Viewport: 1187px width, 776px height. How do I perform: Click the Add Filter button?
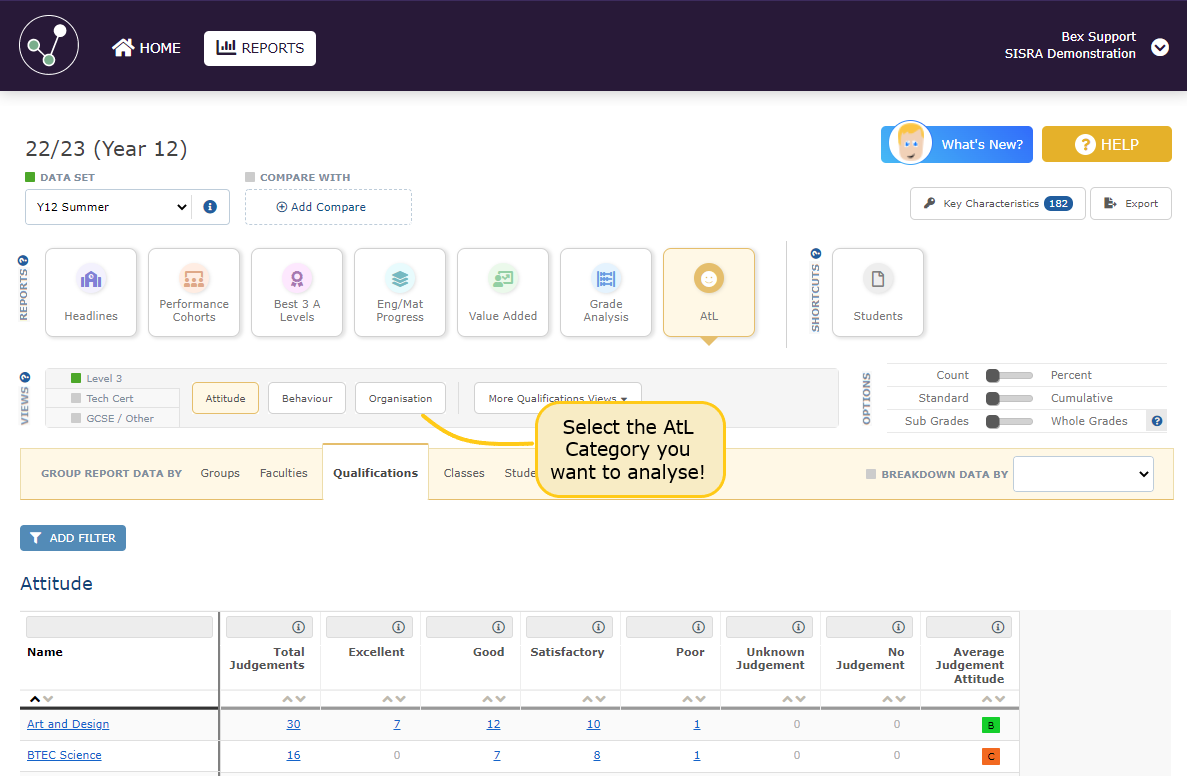click(x=73, y=538)
